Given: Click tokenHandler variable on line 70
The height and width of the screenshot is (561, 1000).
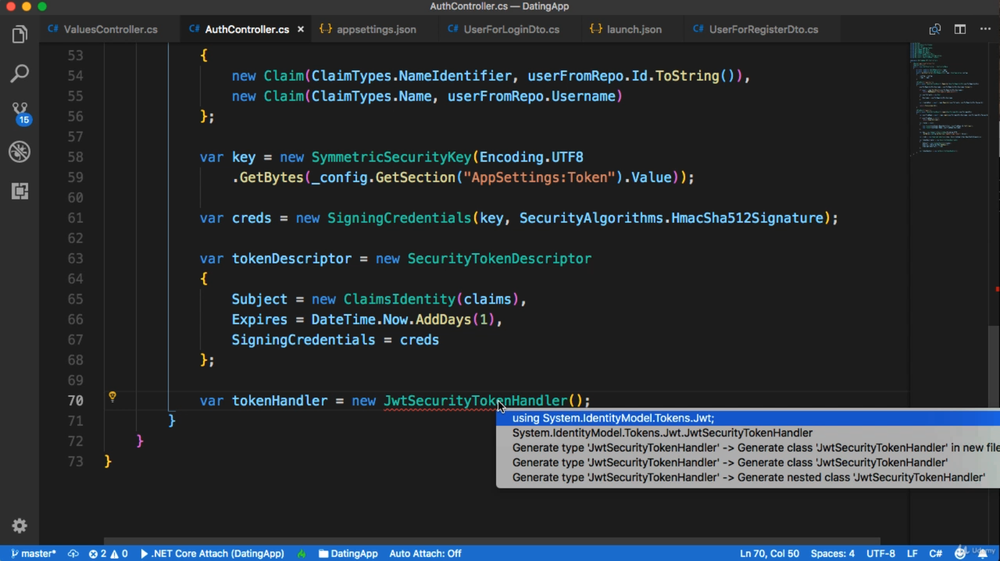Looking at the screenshot, I should coord(279,400).
